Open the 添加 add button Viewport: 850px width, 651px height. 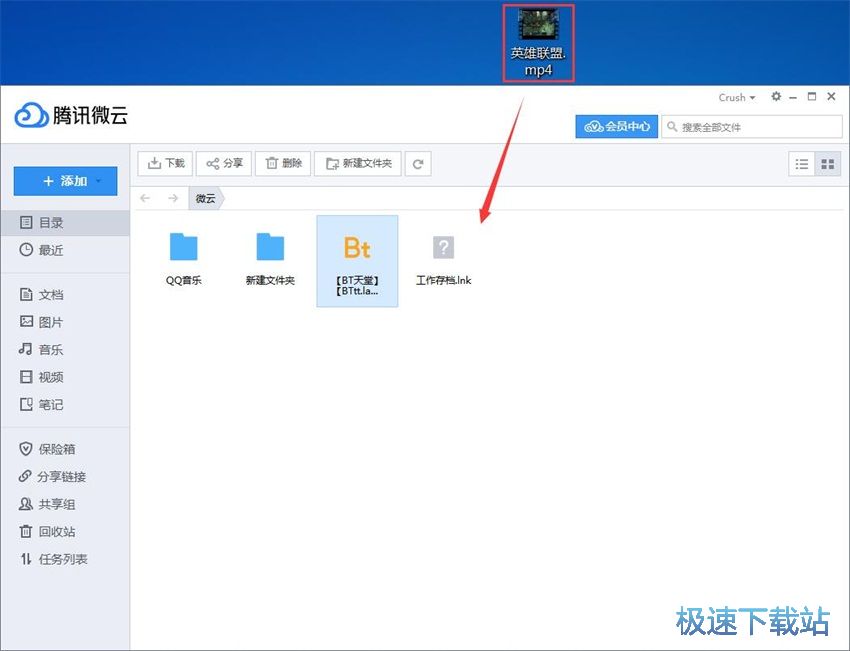65,181
